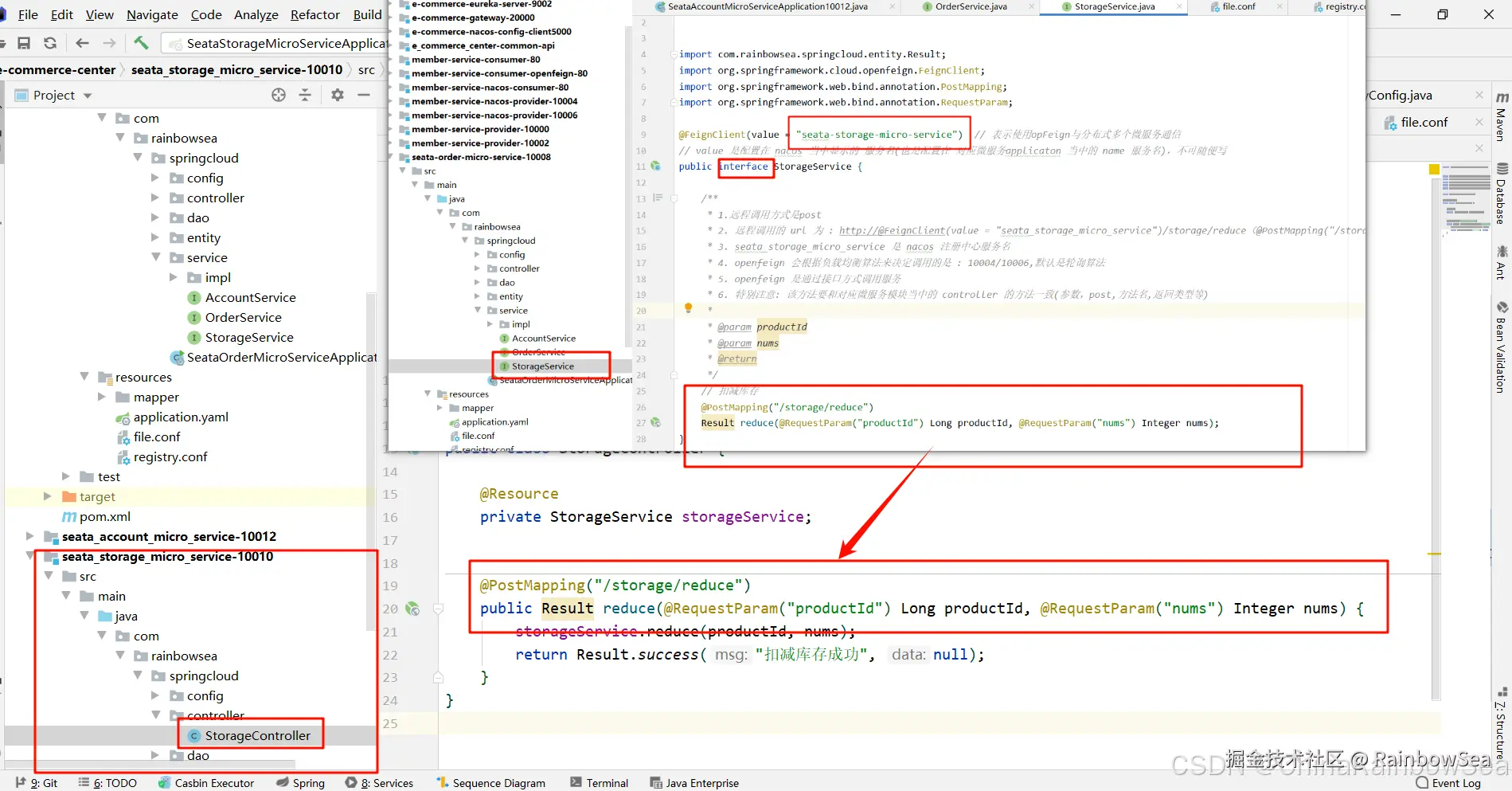Image resolution: width=1512 pixels, height=791 pixels.
Task: Open the Terminal tool window
Action: click(x=599, y=783)
